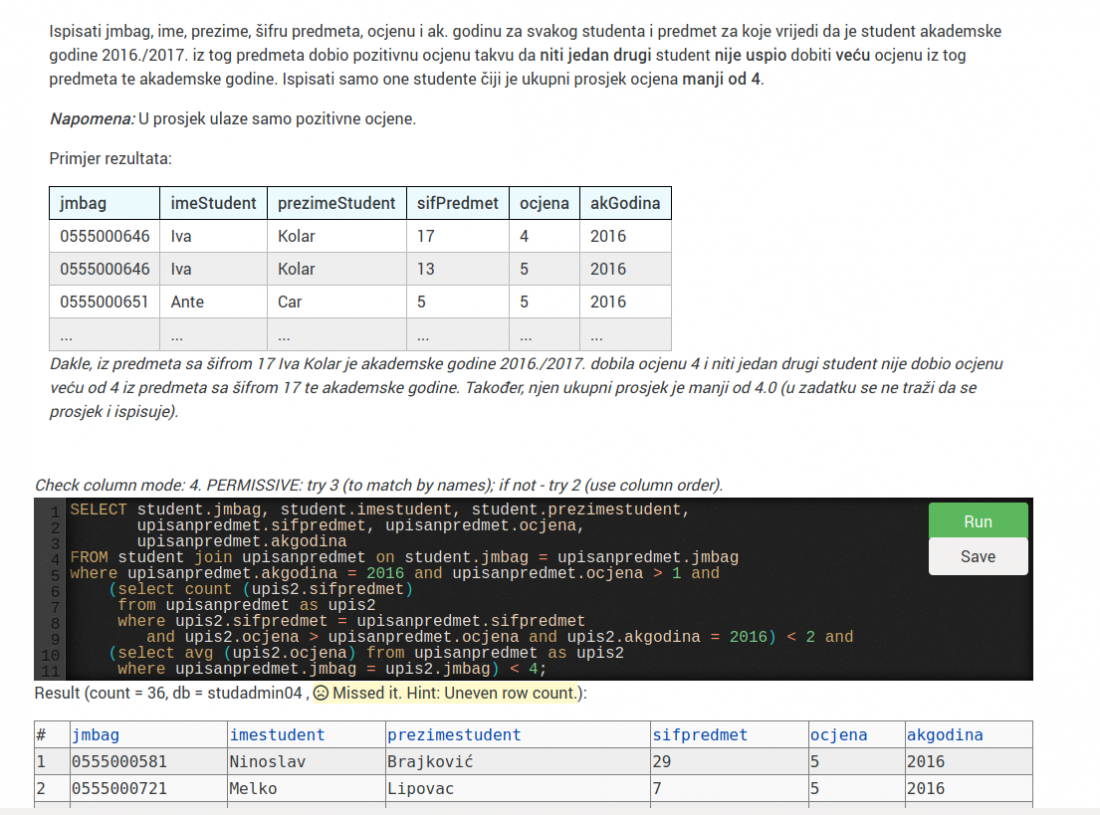Screen dimensions: 1100x815
Task: Select the imestudent result column header
Action: [x=306, y=734]
